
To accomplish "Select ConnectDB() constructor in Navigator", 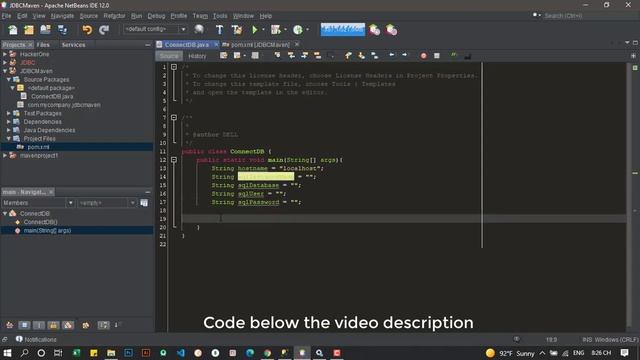I will tap(40, 222).
